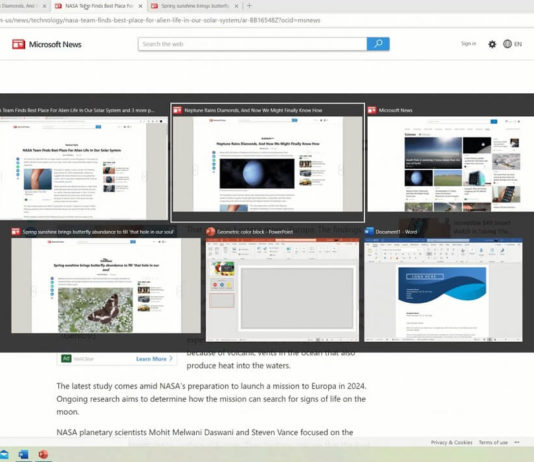Image resolution: width=534 pixels, height=462 pixels.
Task: Open PowerPoint from the taskbar
Action: click(x=43, y=455)
